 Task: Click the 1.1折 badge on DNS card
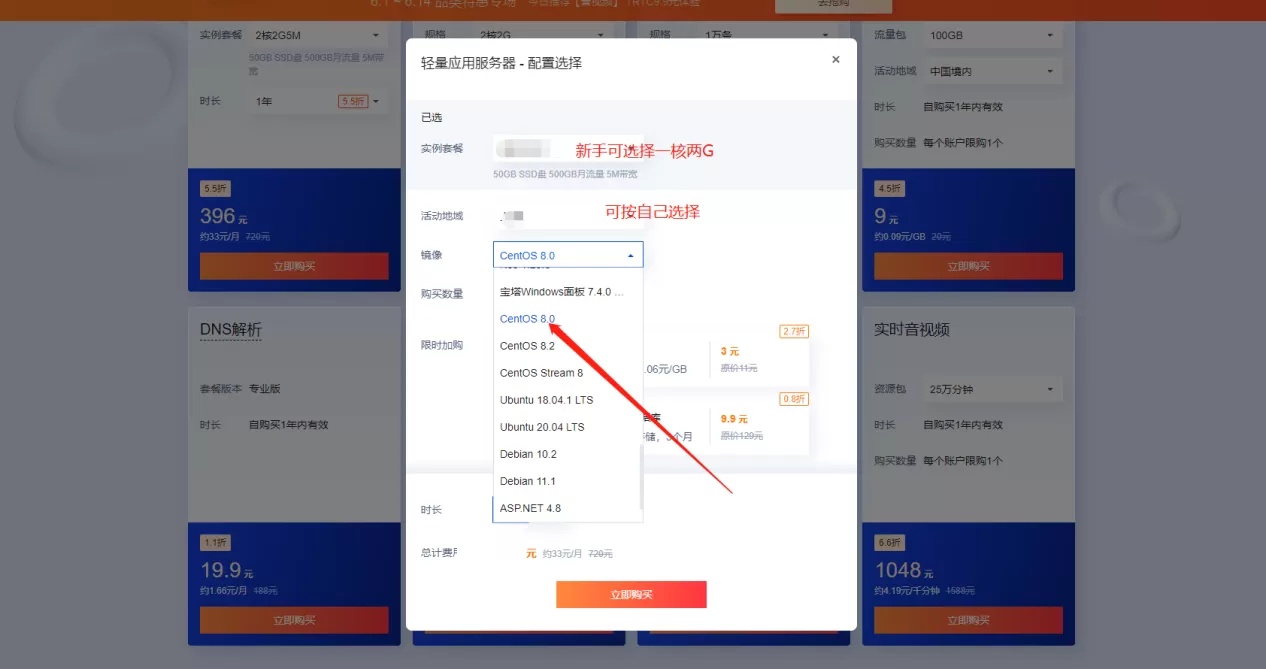point(215,542)
